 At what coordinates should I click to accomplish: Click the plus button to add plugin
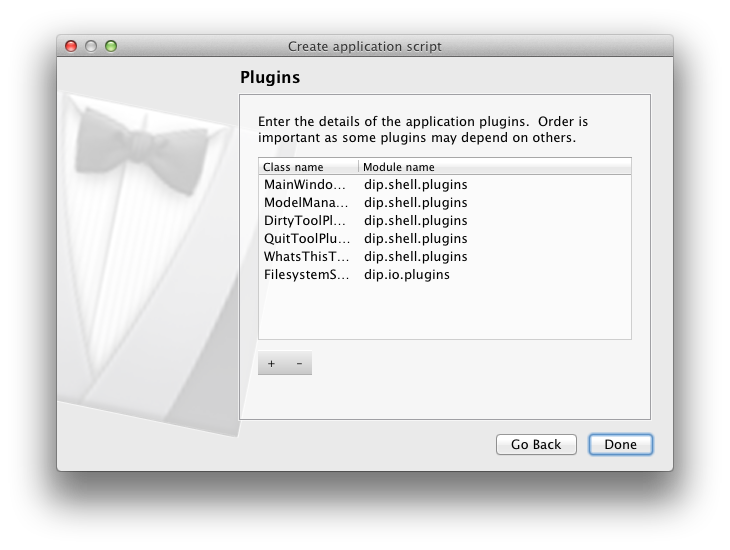pyautogui.click(x=271, y=363)
